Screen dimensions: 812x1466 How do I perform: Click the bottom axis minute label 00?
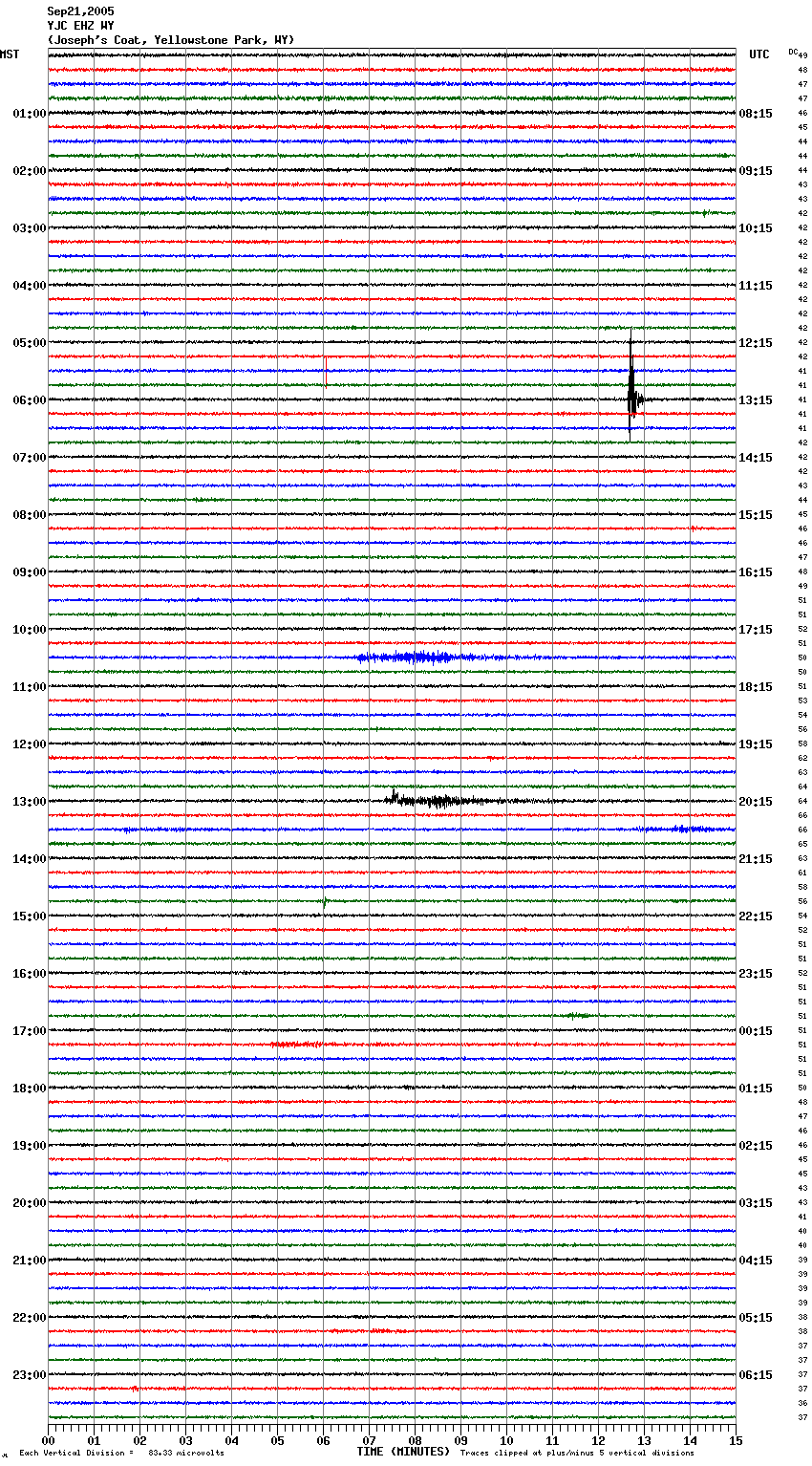pos(48,1440)
